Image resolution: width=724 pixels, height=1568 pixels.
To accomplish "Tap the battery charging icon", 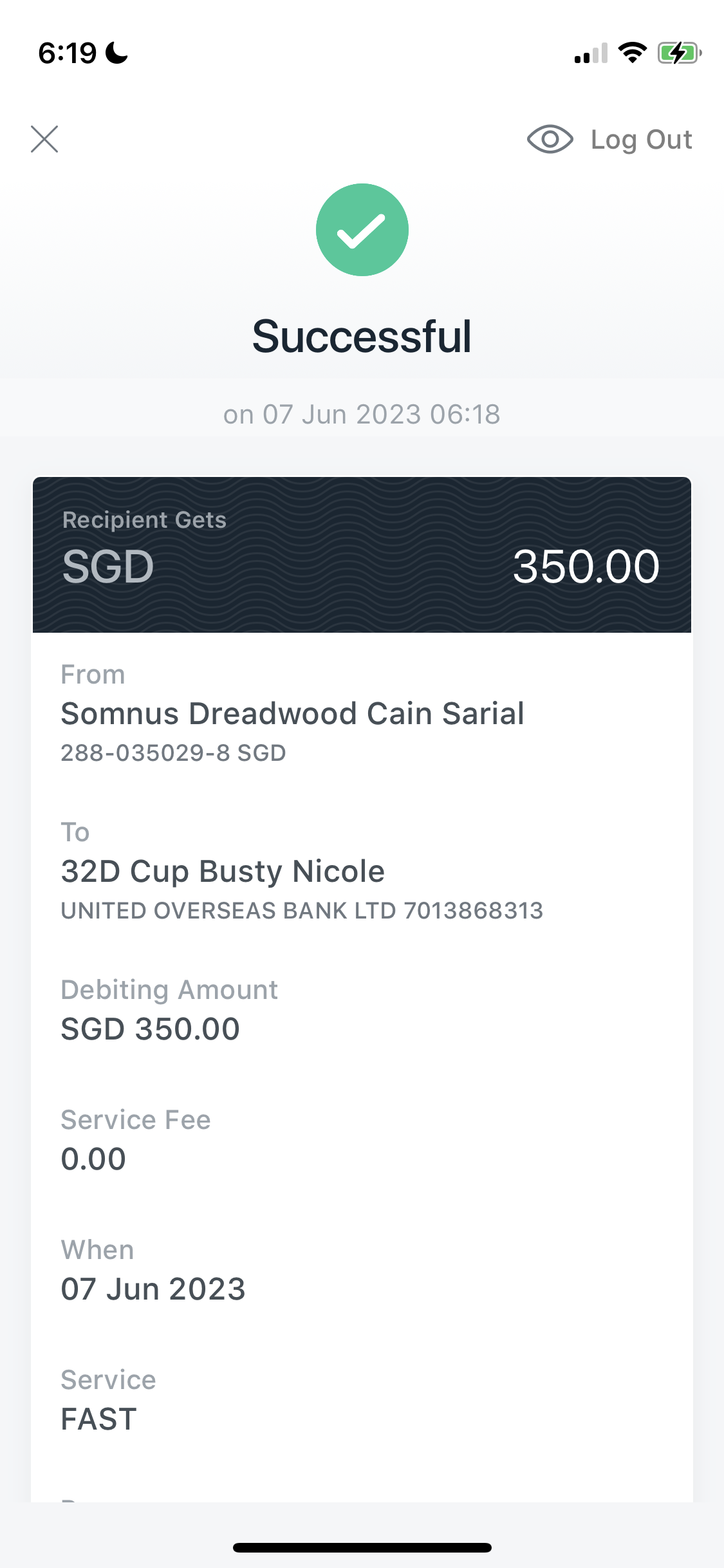I will pyautogui.click(x=679, y=53).
